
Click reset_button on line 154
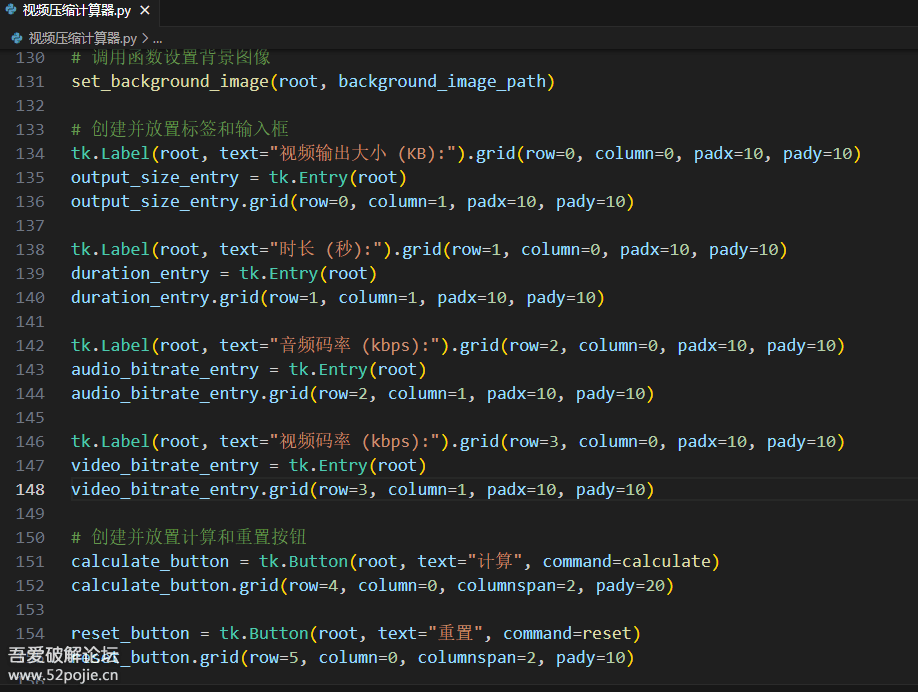pos(130,634)
